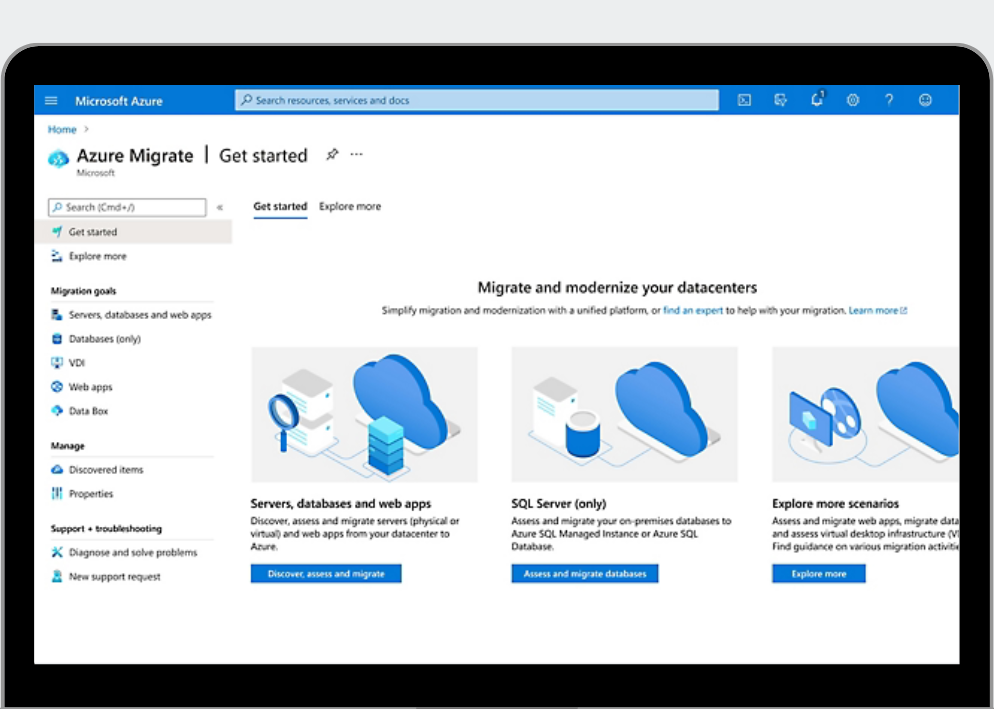Open the Learn more link
The image size is (994, 709).
click(x=873, y=311)
